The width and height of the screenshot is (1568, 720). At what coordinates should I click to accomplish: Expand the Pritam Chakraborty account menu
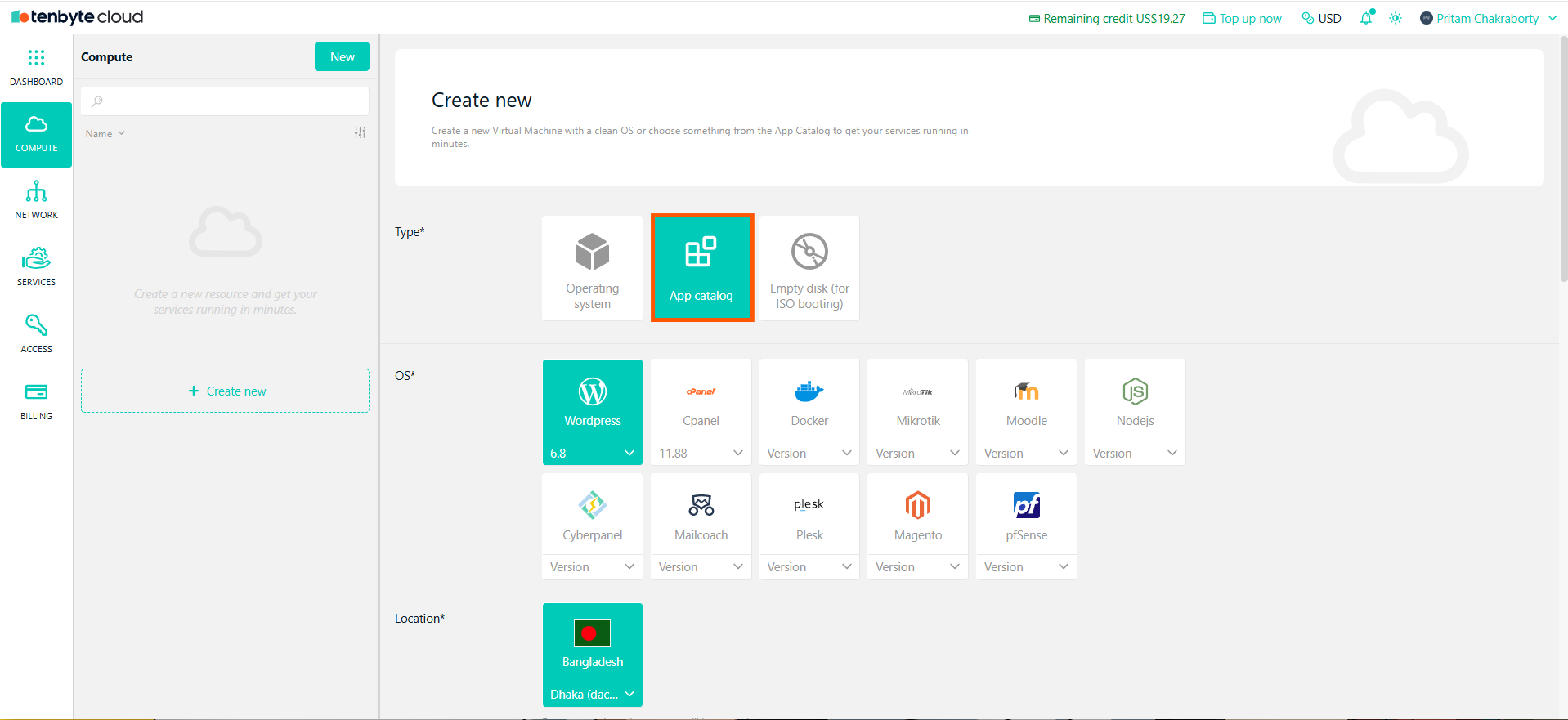(1488, 18)
